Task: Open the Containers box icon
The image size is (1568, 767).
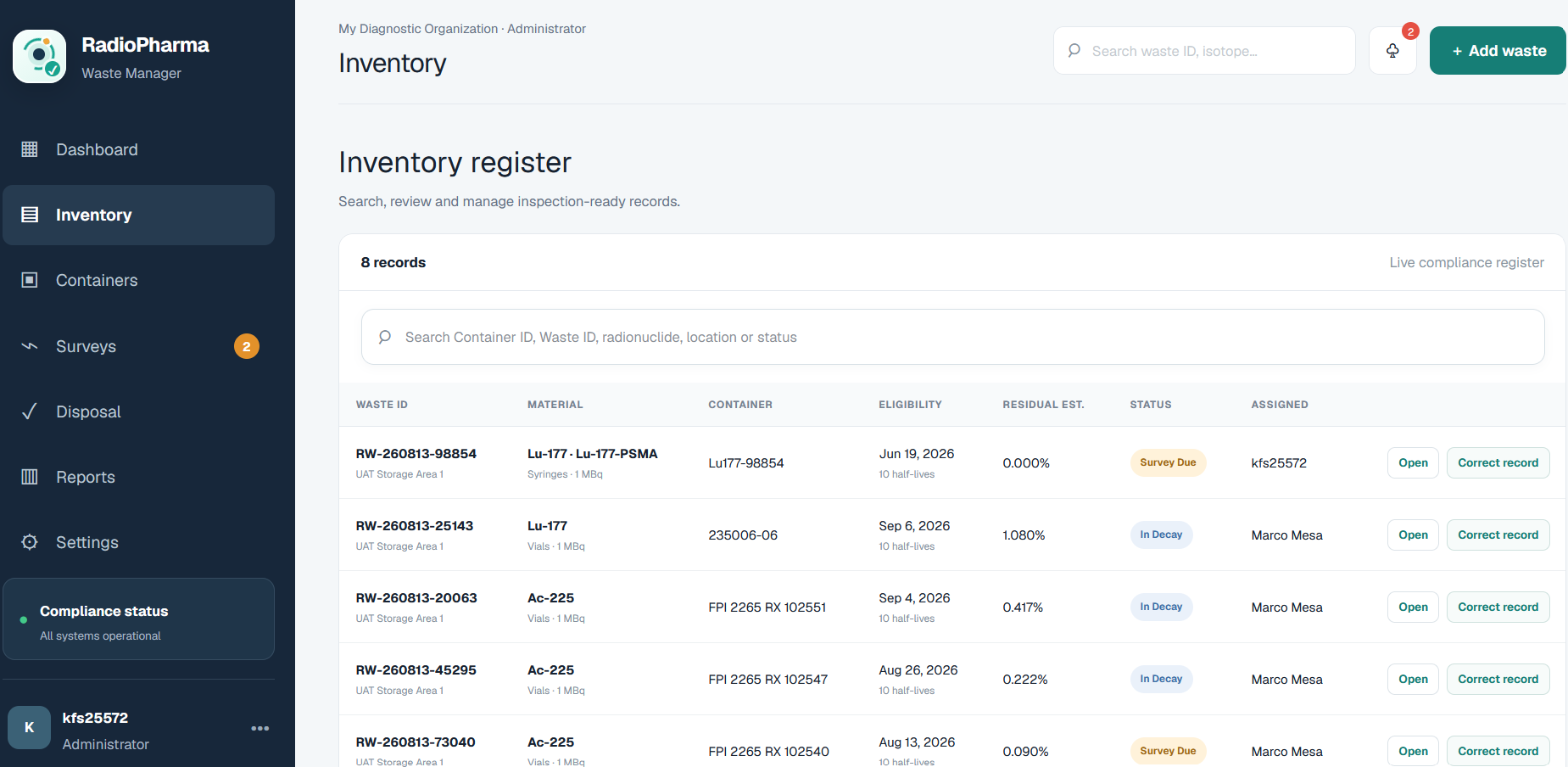Action: (x=30, y=280)
